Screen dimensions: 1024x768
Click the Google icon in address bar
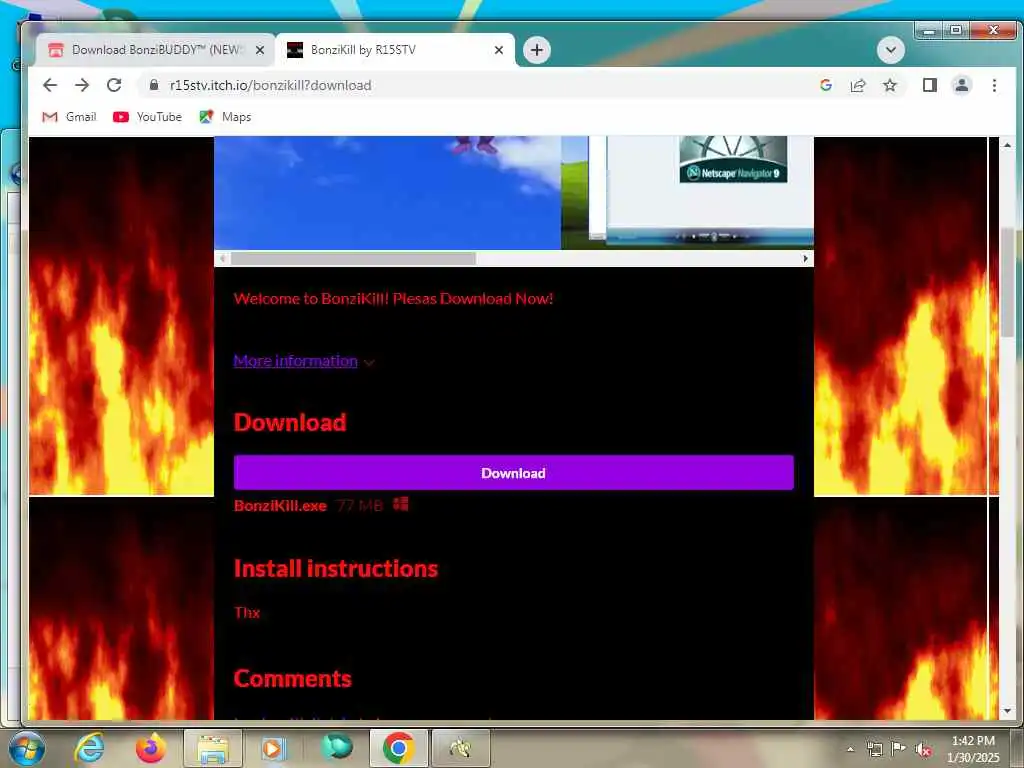(x=825, y=85)
